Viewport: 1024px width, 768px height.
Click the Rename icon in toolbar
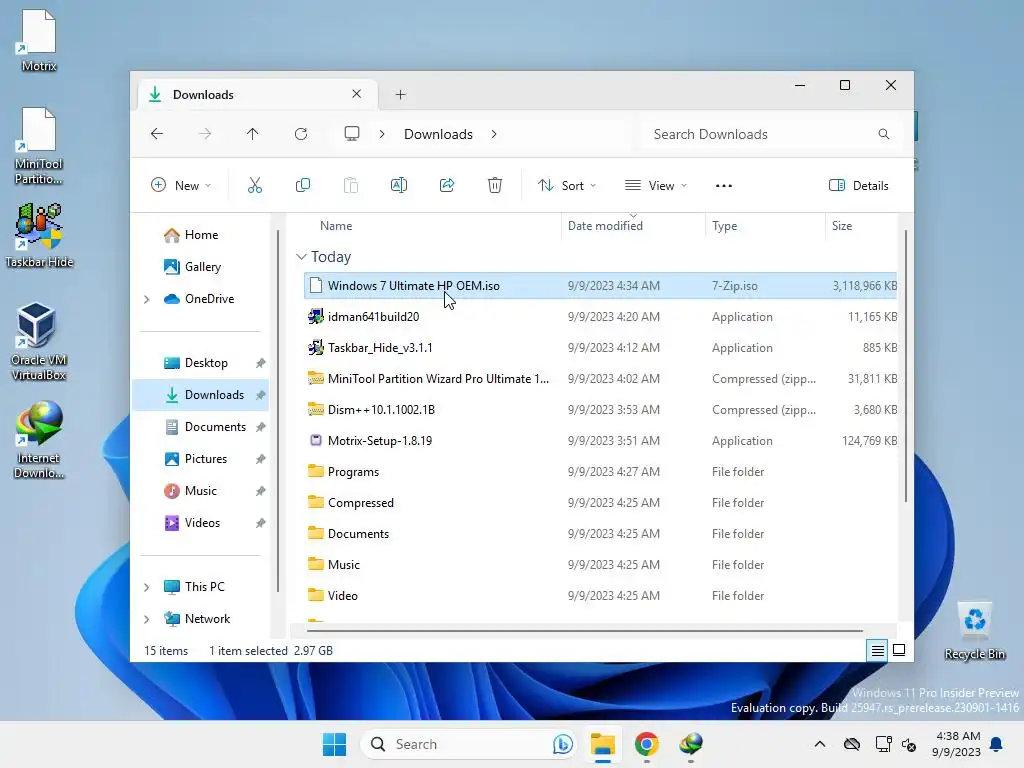pos(398,185)
